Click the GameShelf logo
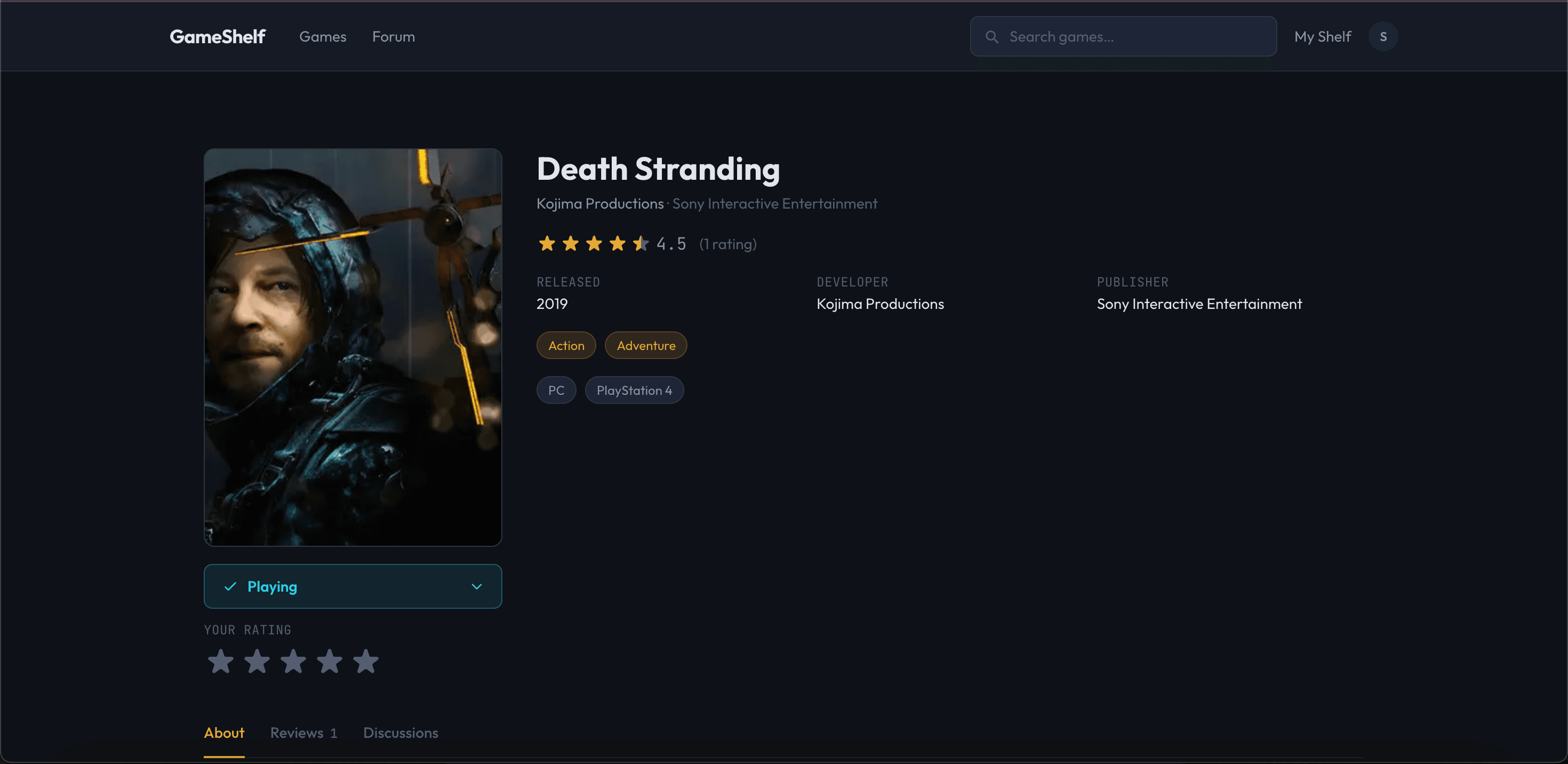This screenshot has height=764, width=1568. click(x=217, y=36)
